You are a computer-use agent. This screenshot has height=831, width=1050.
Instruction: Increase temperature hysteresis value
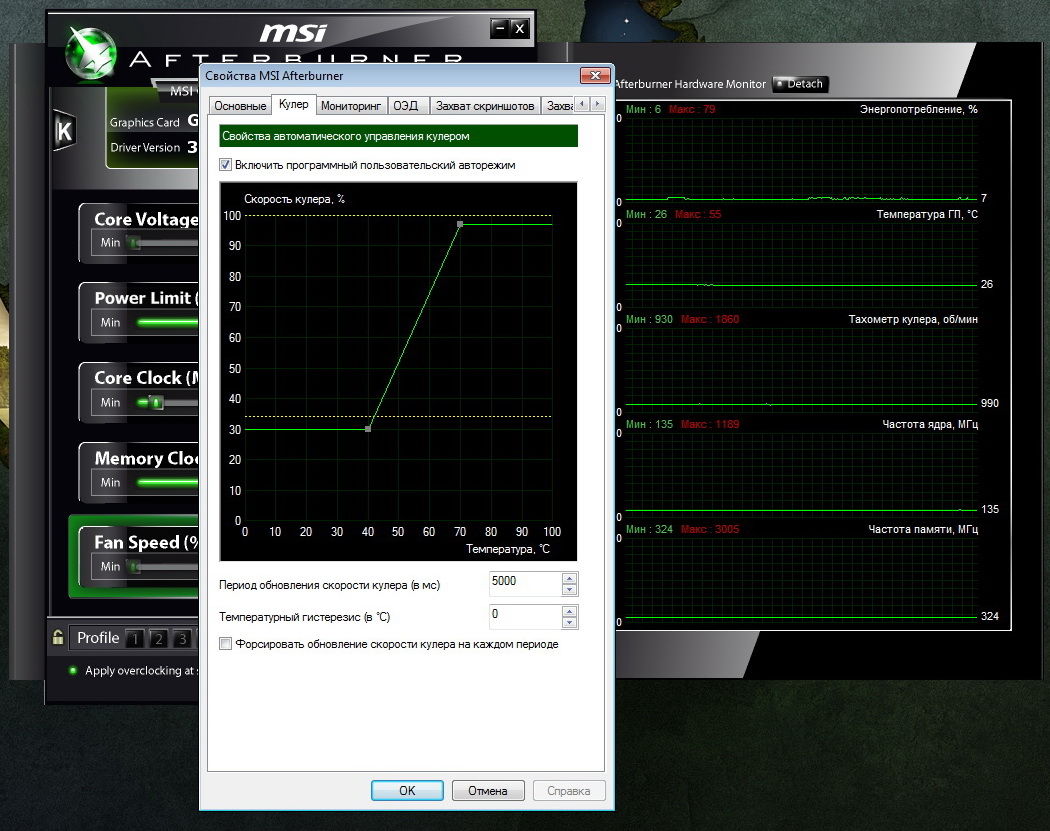pos(569,611)
